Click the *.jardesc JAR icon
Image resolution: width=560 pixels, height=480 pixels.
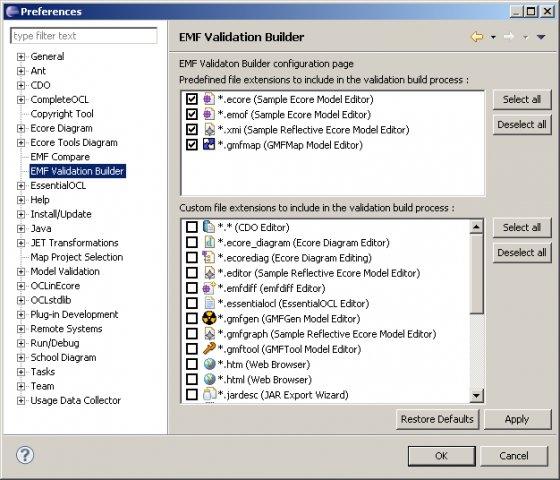pos(209,395)
